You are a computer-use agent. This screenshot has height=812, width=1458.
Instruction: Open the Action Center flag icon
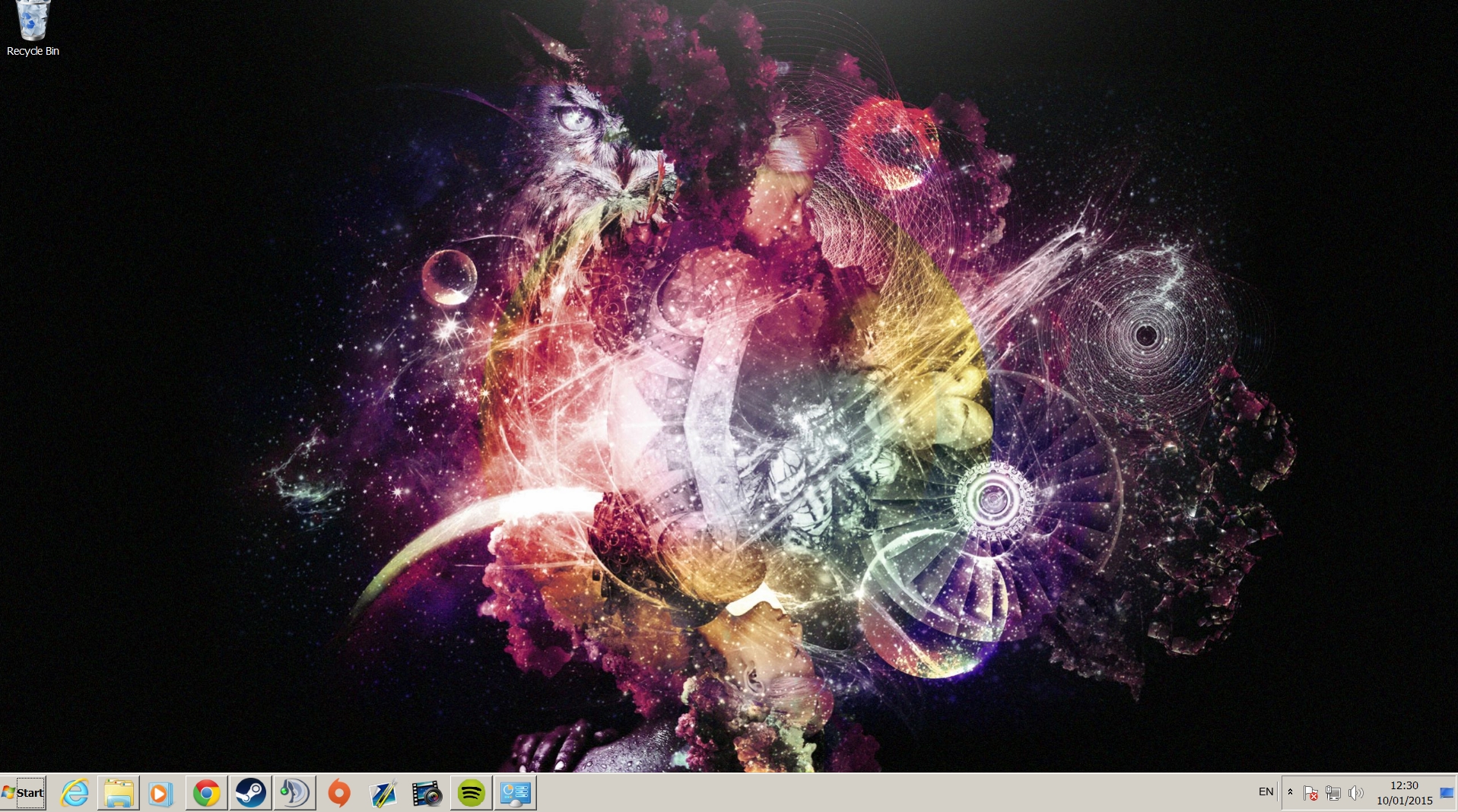[x=1310, y=793]
